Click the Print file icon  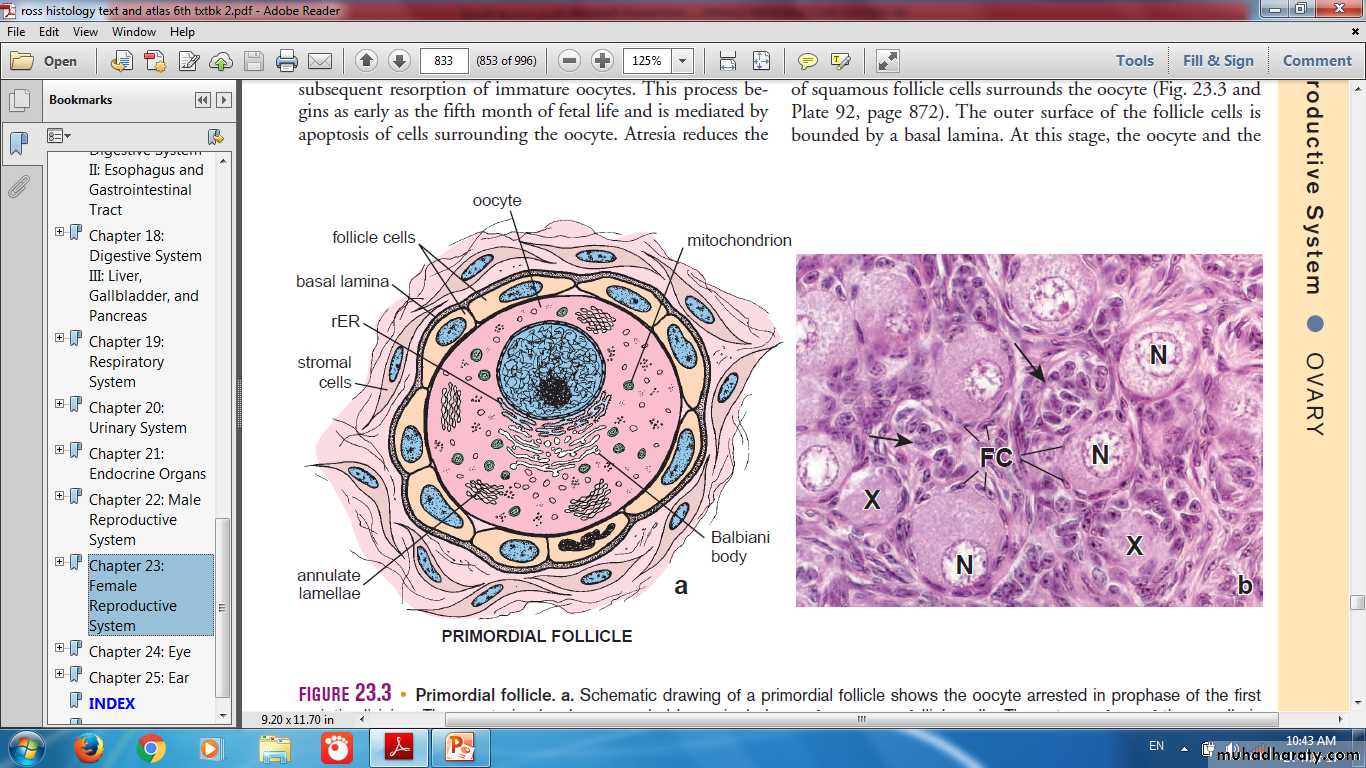coord(287,61)
